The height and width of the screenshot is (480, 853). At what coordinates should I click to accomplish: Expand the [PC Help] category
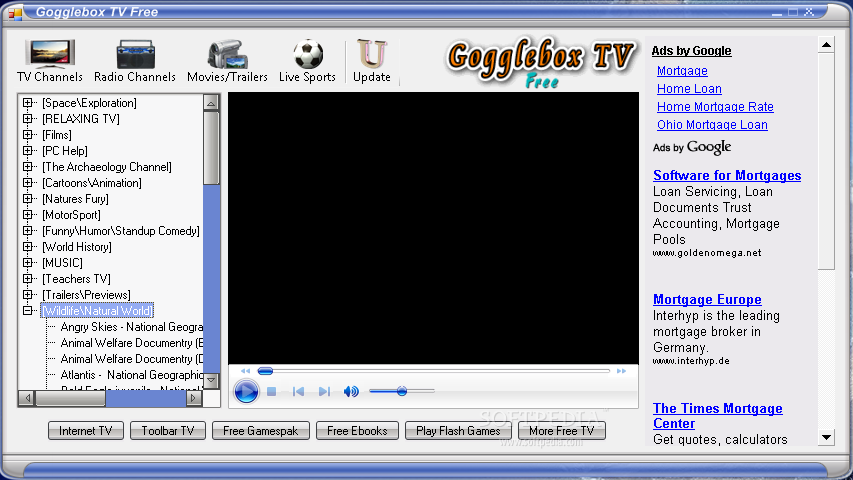(27, 151)
